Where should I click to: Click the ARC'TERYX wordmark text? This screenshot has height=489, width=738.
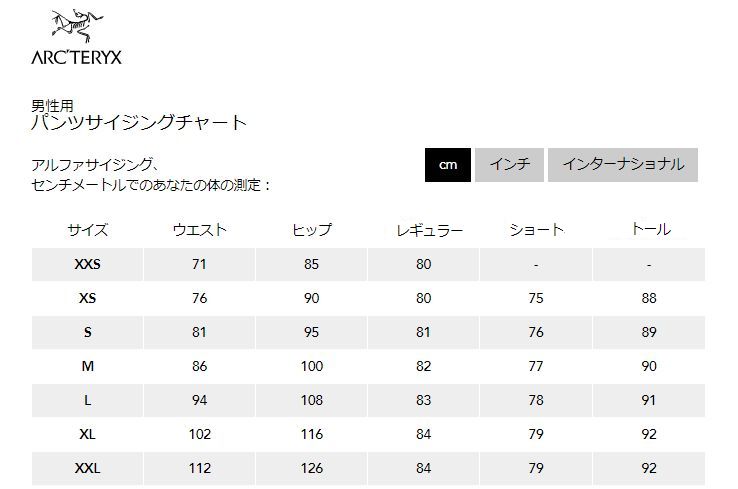77,56
